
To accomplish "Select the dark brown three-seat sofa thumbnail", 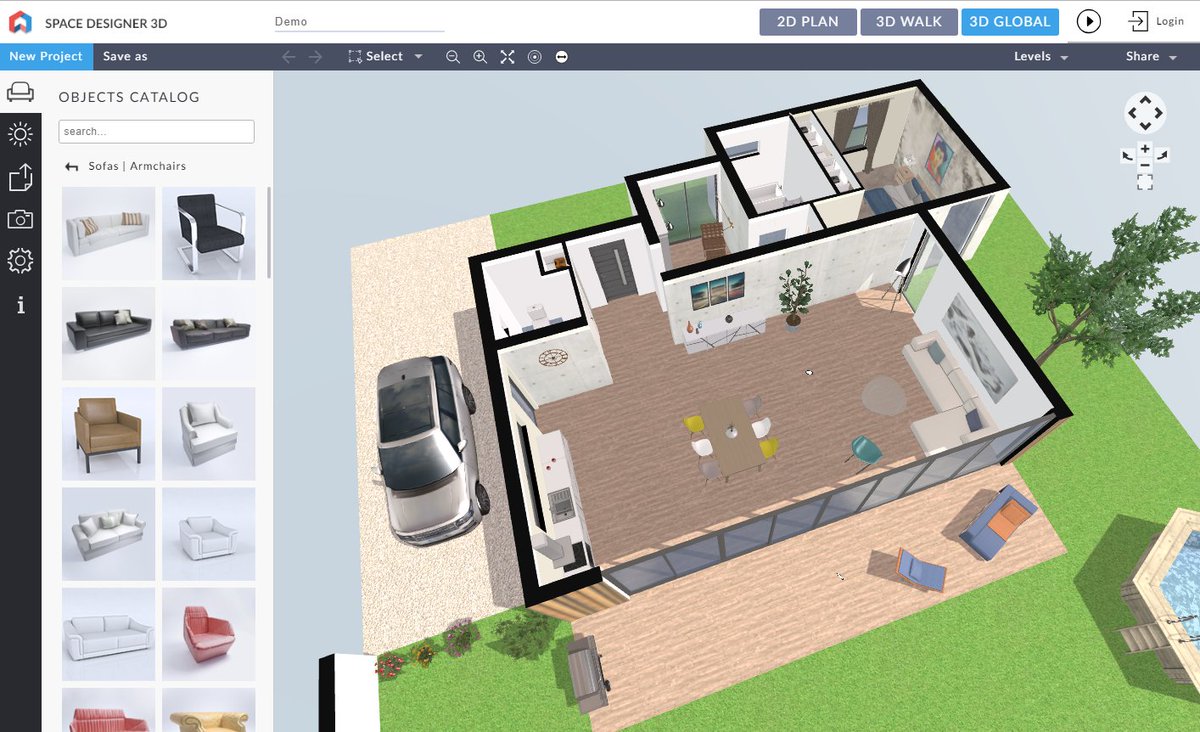I will pos(208,333).
